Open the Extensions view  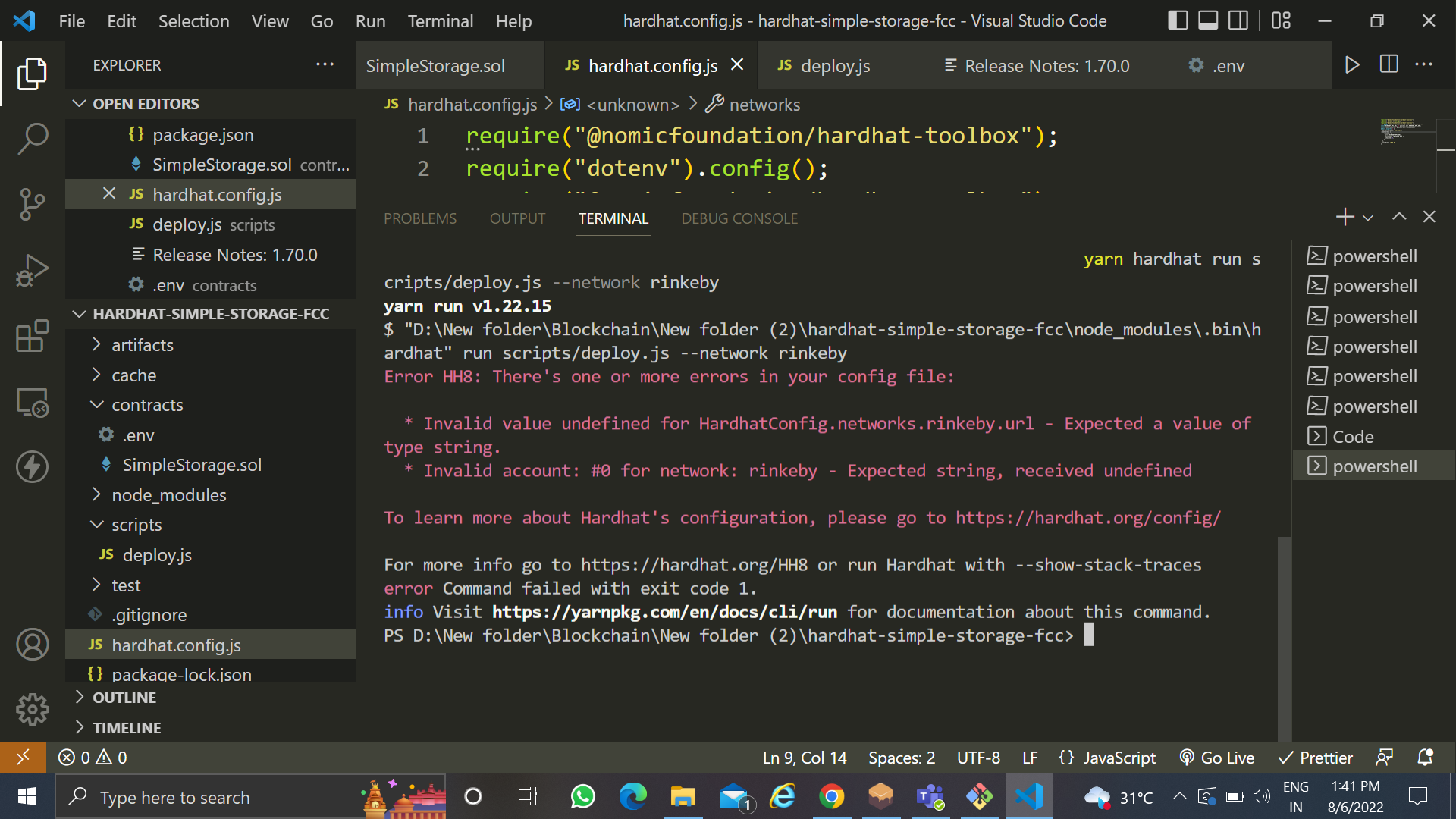[32, 336]
